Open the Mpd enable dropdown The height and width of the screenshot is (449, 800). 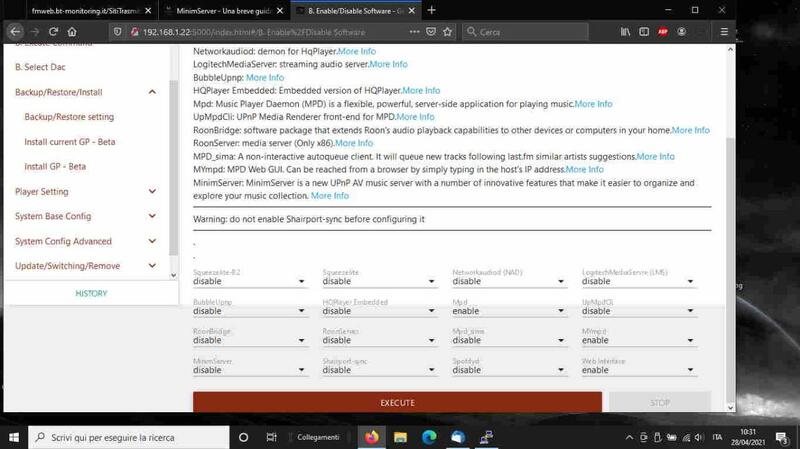(508, 311)
